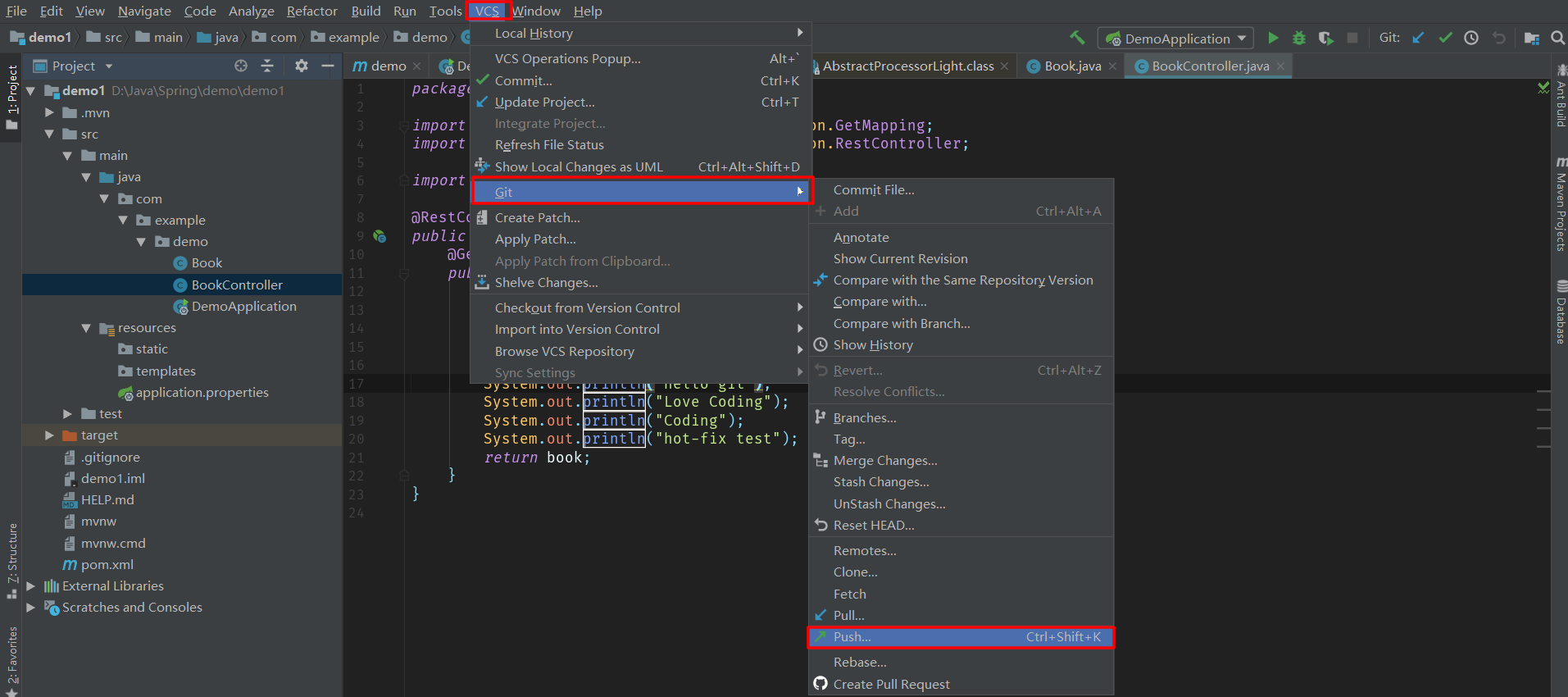Select Shelve Changes... entry
The height and width of the screenshot is (697, 1568).
tap(640, 283)
